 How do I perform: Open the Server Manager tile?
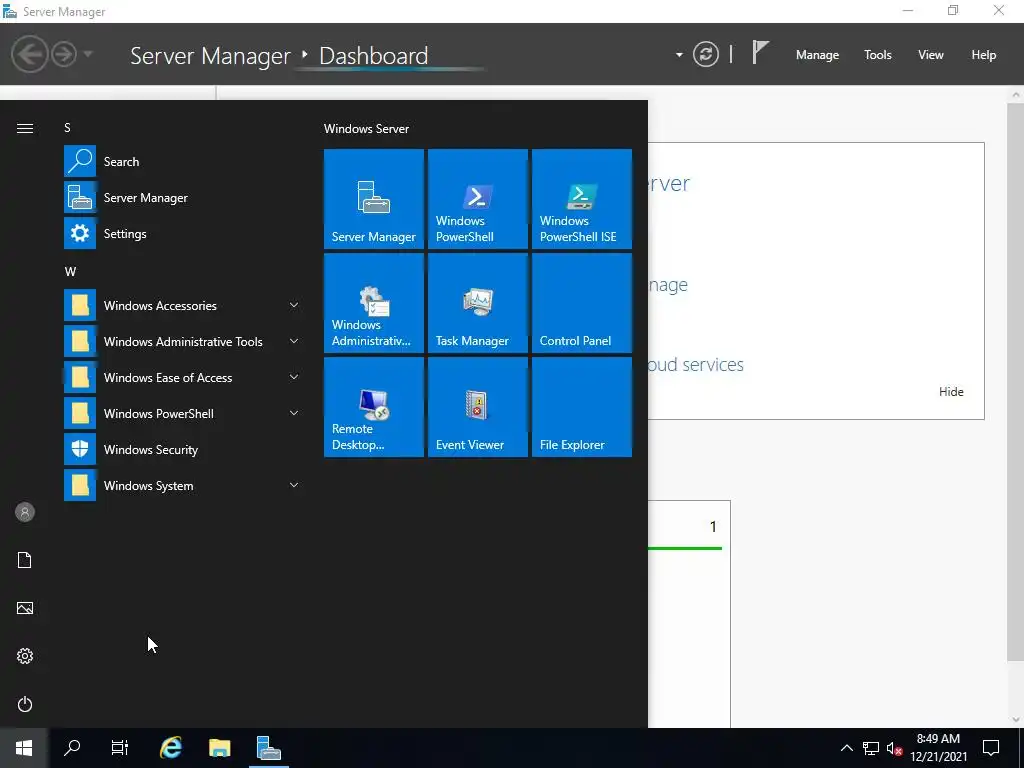click(x=374, y=199)
